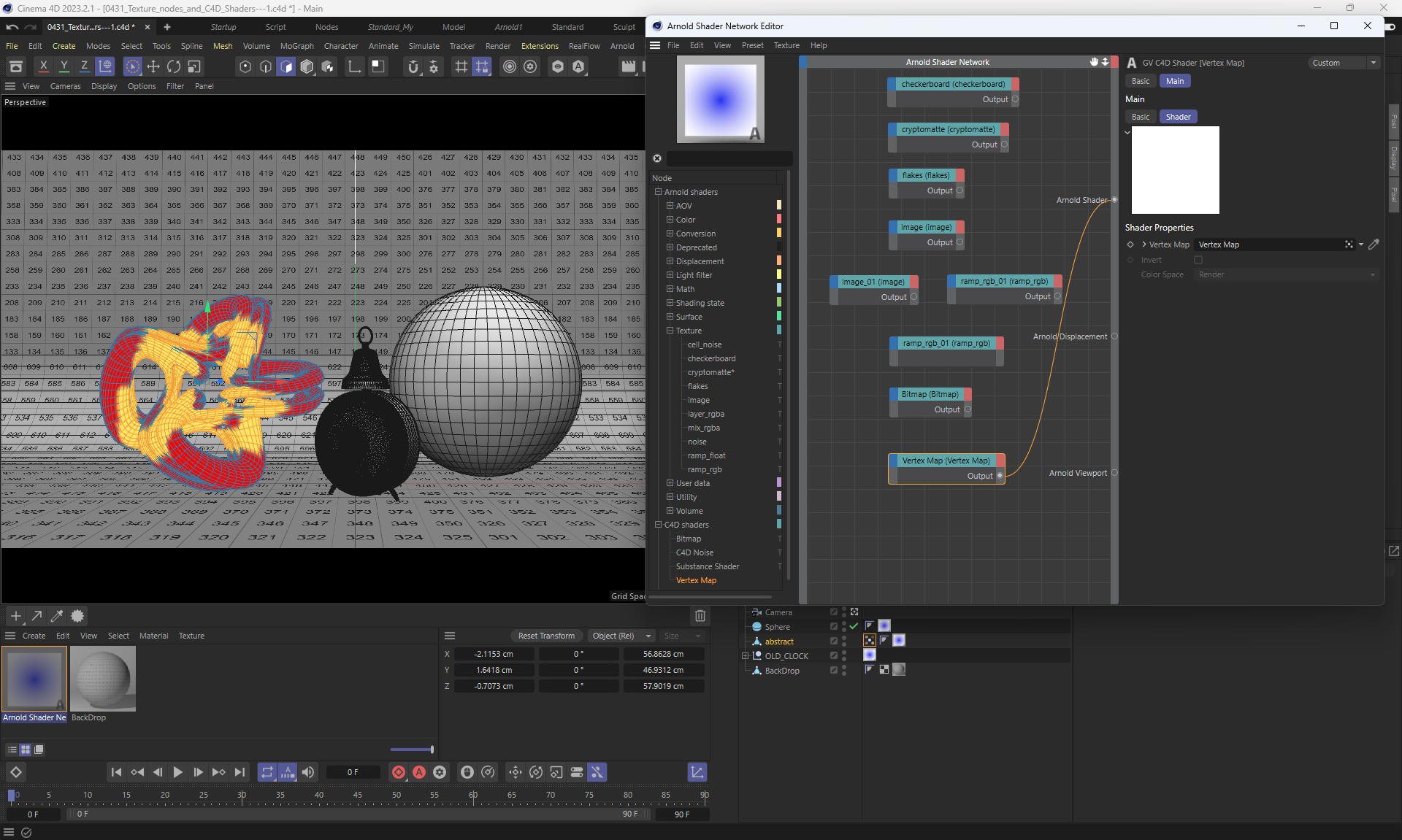Open the Object (Rel) dropdown
Screen dimensions: 1402x840
click(x=621, y=636)
